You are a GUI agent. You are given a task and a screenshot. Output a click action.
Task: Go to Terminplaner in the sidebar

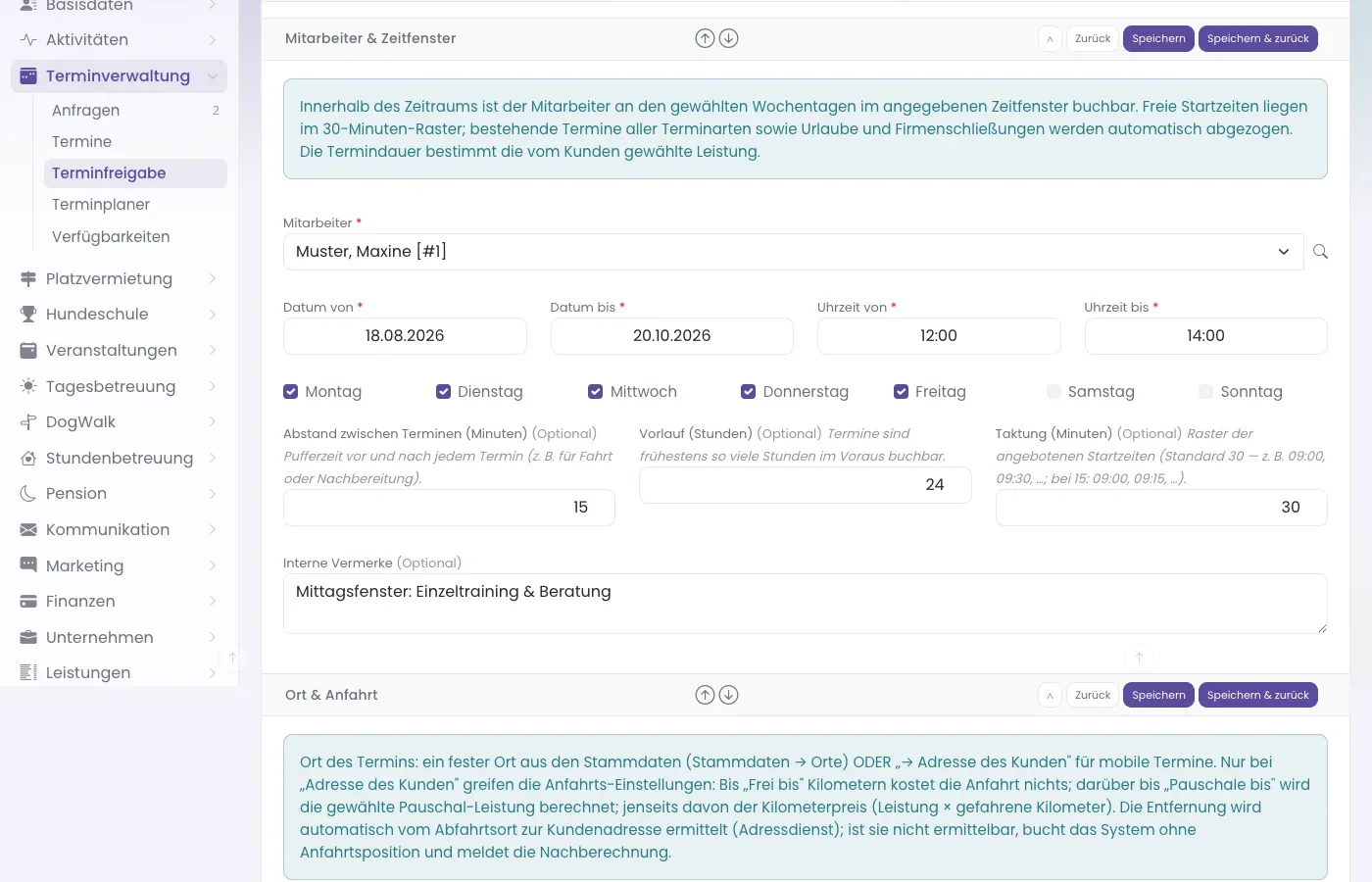(x=135, y=205)
